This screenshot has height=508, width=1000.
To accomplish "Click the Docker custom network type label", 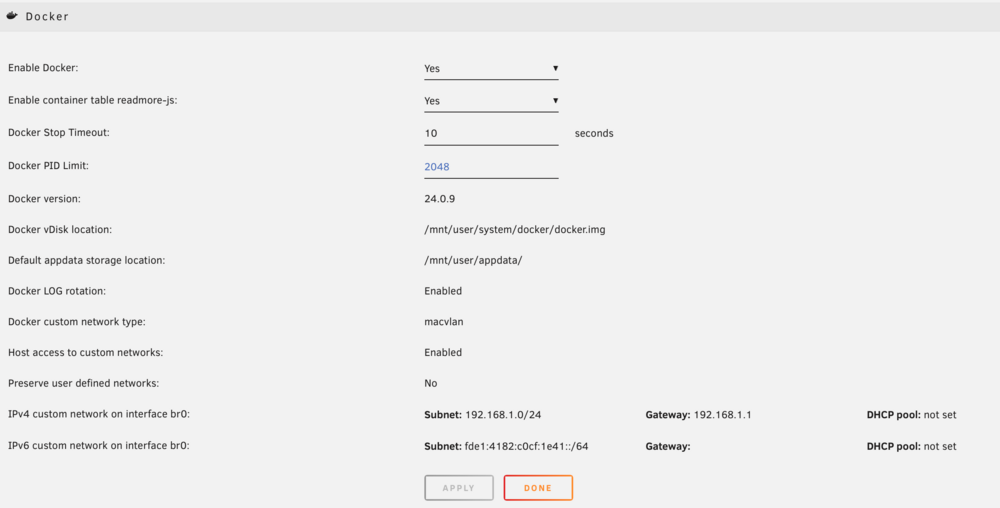I will point(77,322).
